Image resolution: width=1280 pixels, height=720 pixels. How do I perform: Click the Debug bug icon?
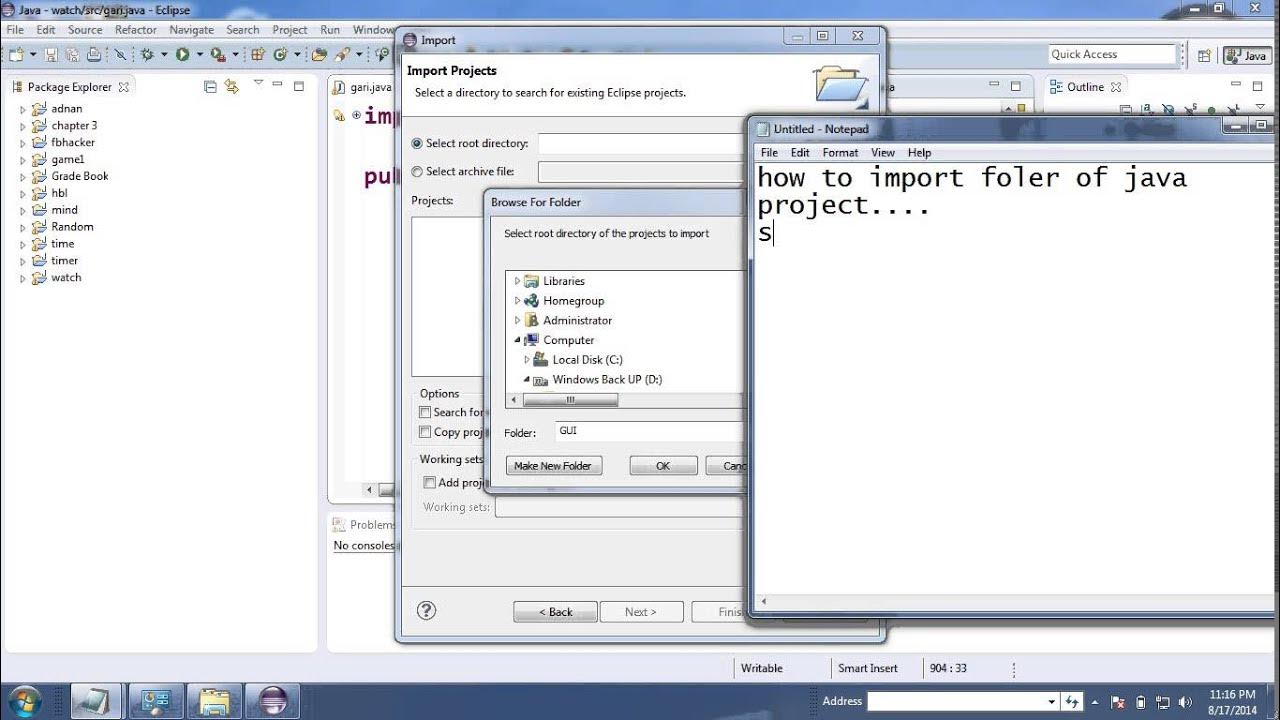[146, 55]
